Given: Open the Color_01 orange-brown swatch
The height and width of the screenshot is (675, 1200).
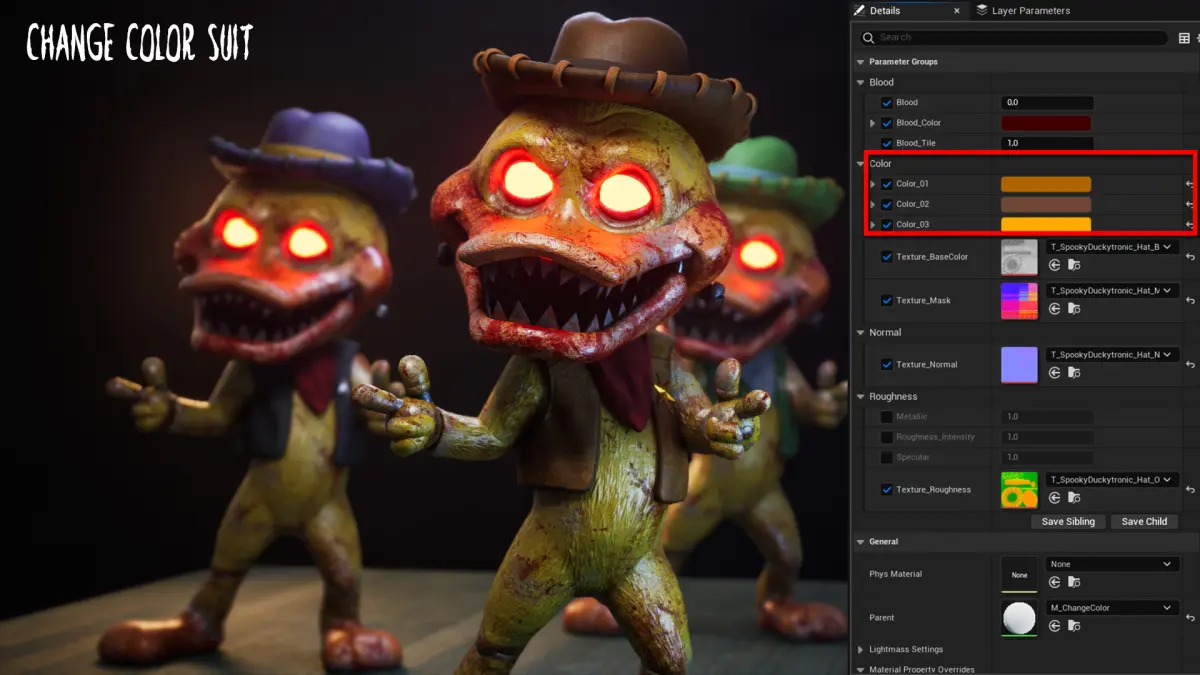Looking at the screenshot, I should click(1046, 184).
